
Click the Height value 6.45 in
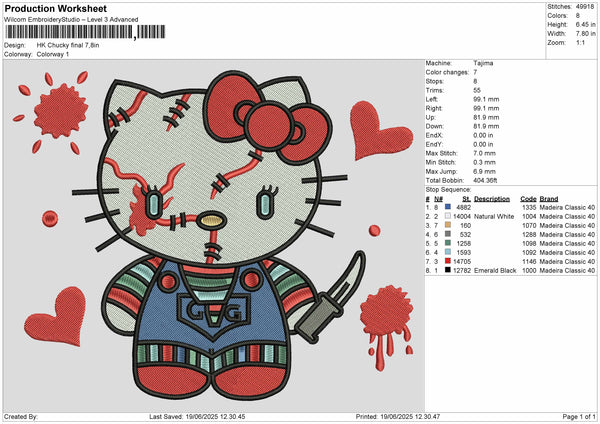coord(585,24)
